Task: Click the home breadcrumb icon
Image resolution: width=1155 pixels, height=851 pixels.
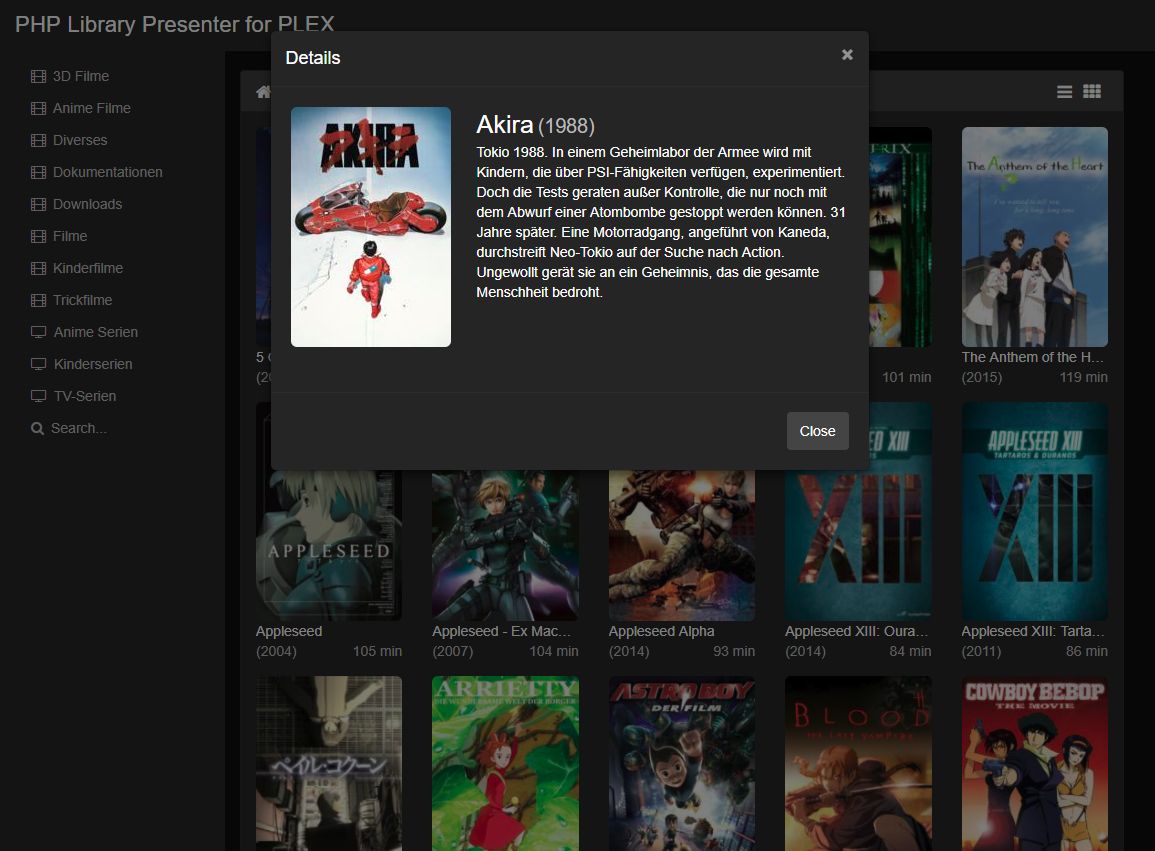Action: click(263, 92)
